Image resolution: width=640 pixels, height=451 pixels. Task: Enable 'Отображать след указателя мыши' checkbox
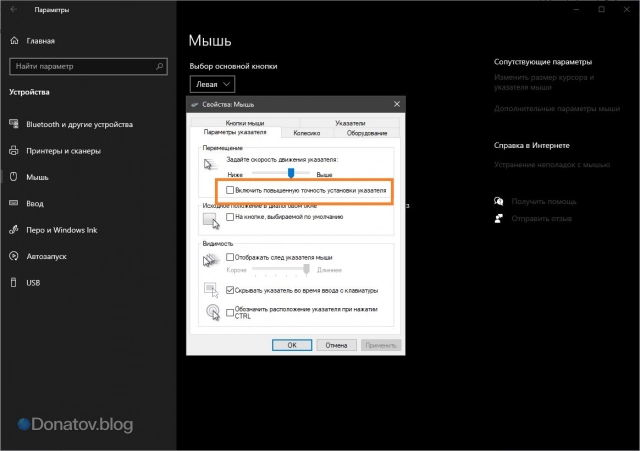230,257
